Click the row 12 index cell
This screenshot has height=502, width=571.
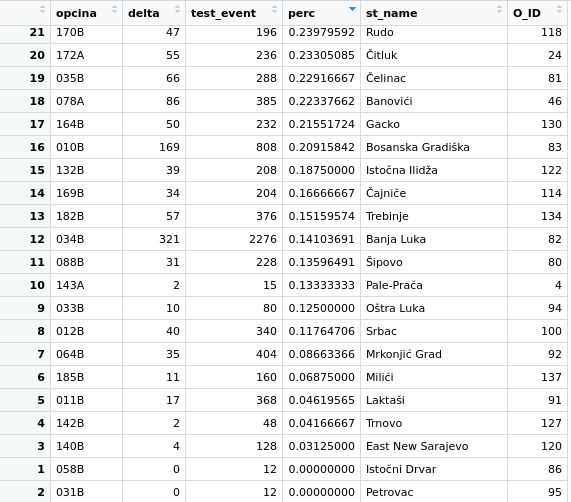tap(25, 239)
